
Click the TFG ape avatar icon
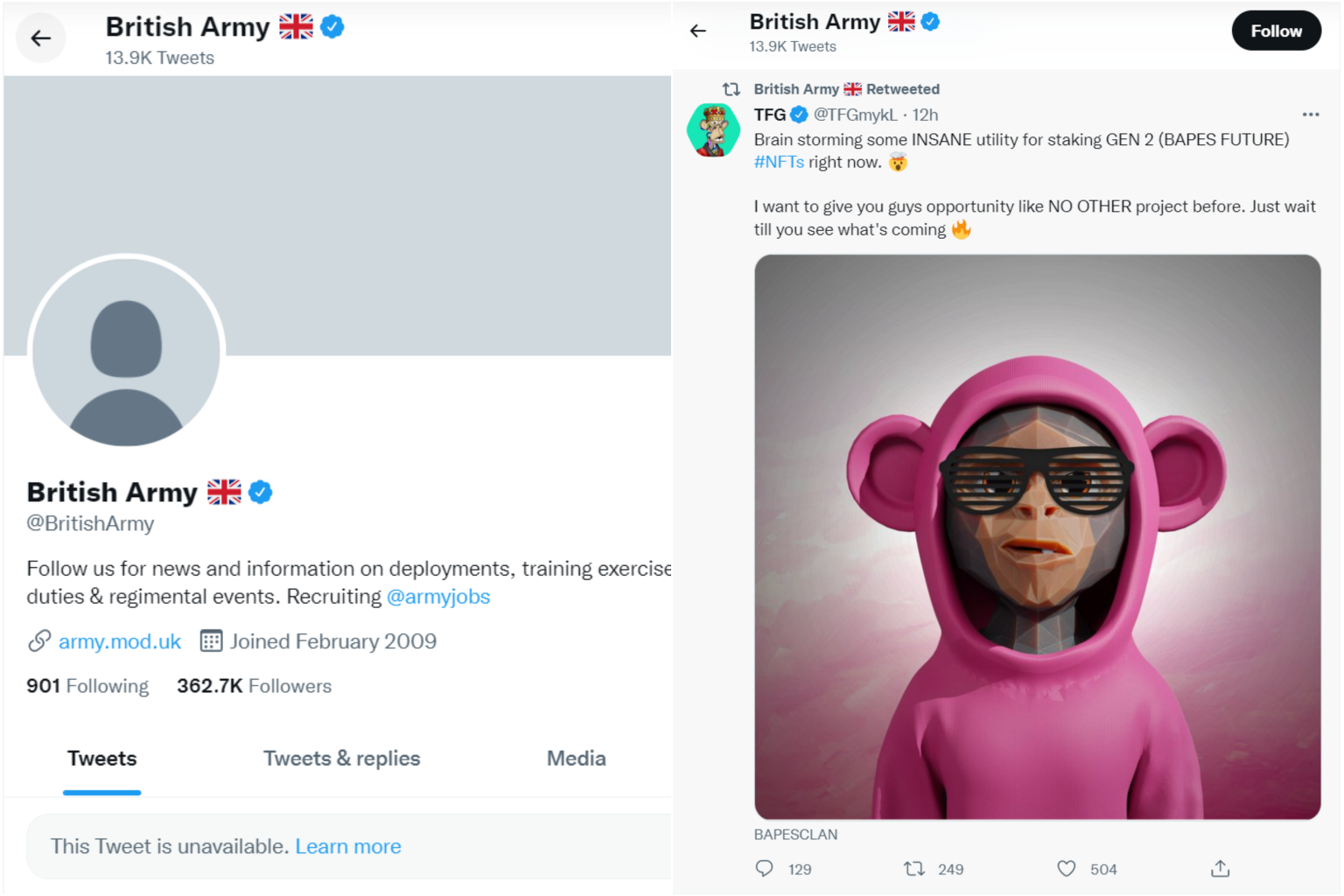tap(714, 129)
